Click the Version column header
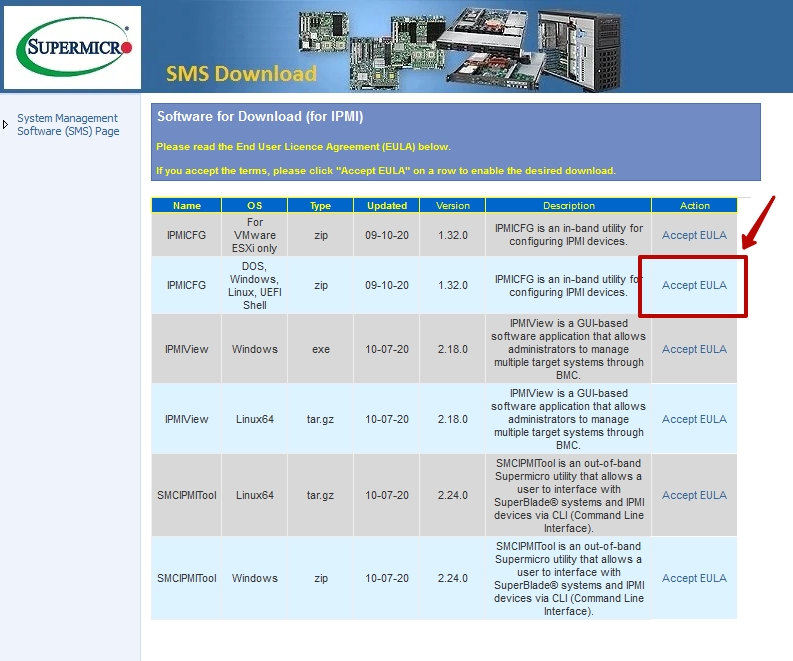 (x=453, y=205)
